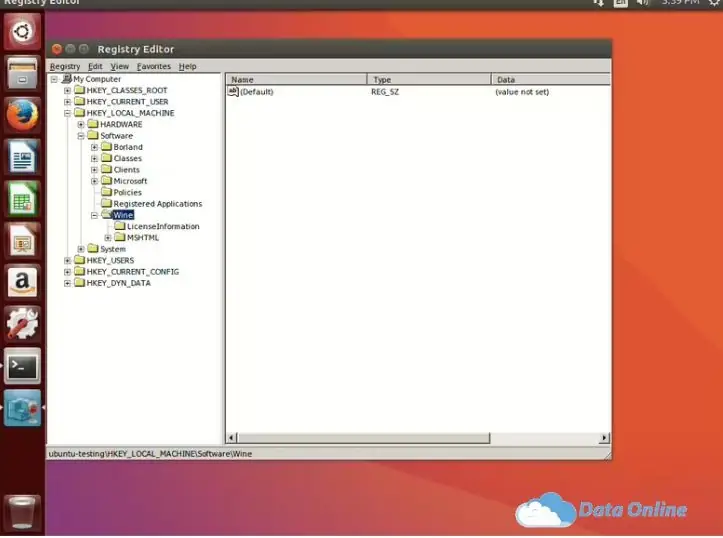Click the Policies folder icon
The image size is (723, 538).
[107, 192]
